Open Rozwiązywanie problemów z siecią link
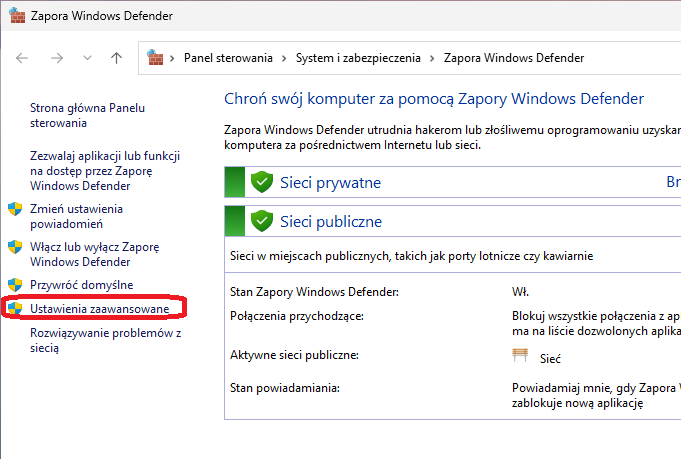Screen dimensions: 681x459 [104, 340]
